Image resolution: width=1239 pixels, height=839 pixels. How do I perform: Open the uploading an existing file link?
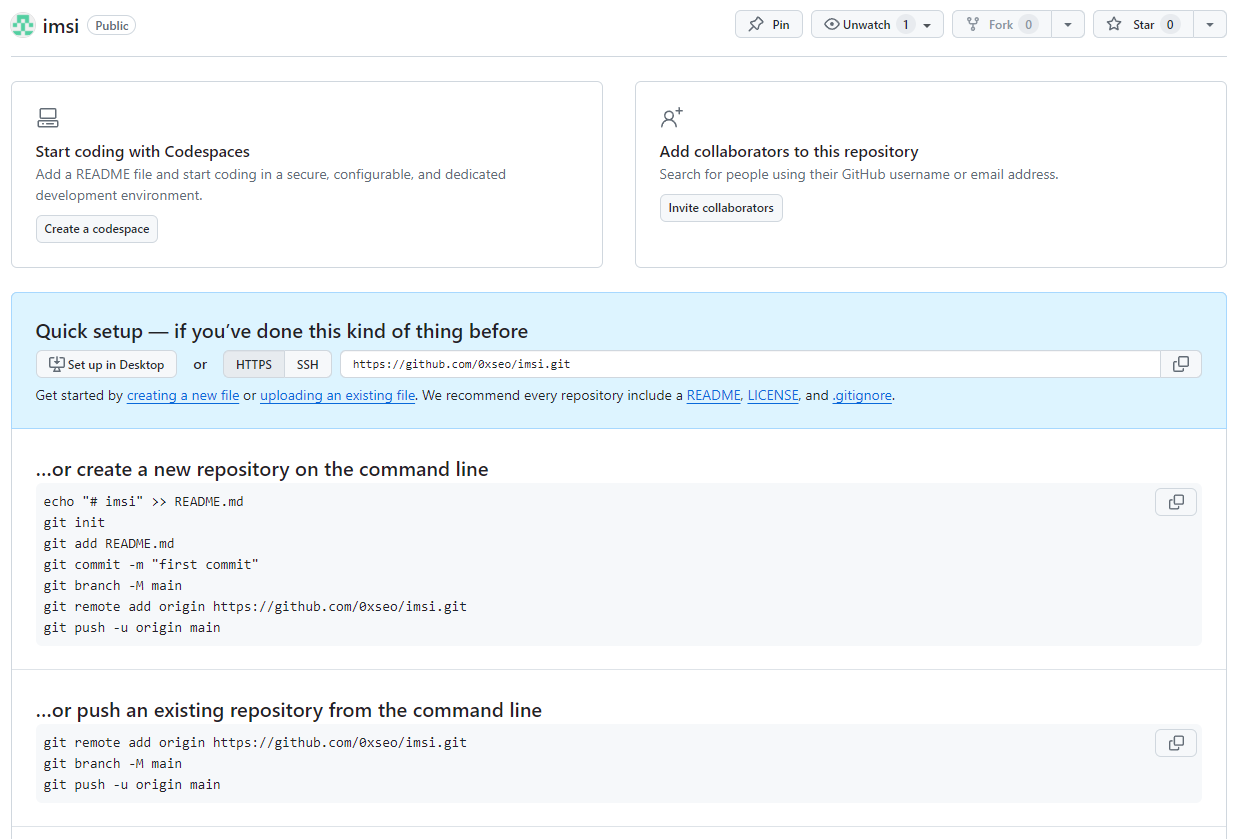[338, 395]
